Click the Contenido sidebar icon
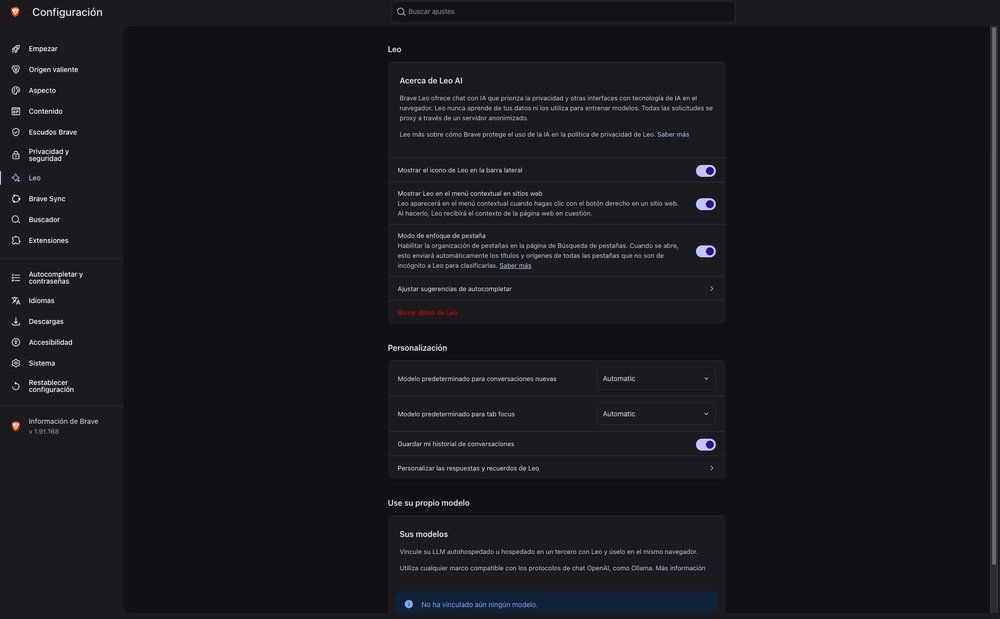The height and width of the screenshot is (619, 1000). pos(16,112)
